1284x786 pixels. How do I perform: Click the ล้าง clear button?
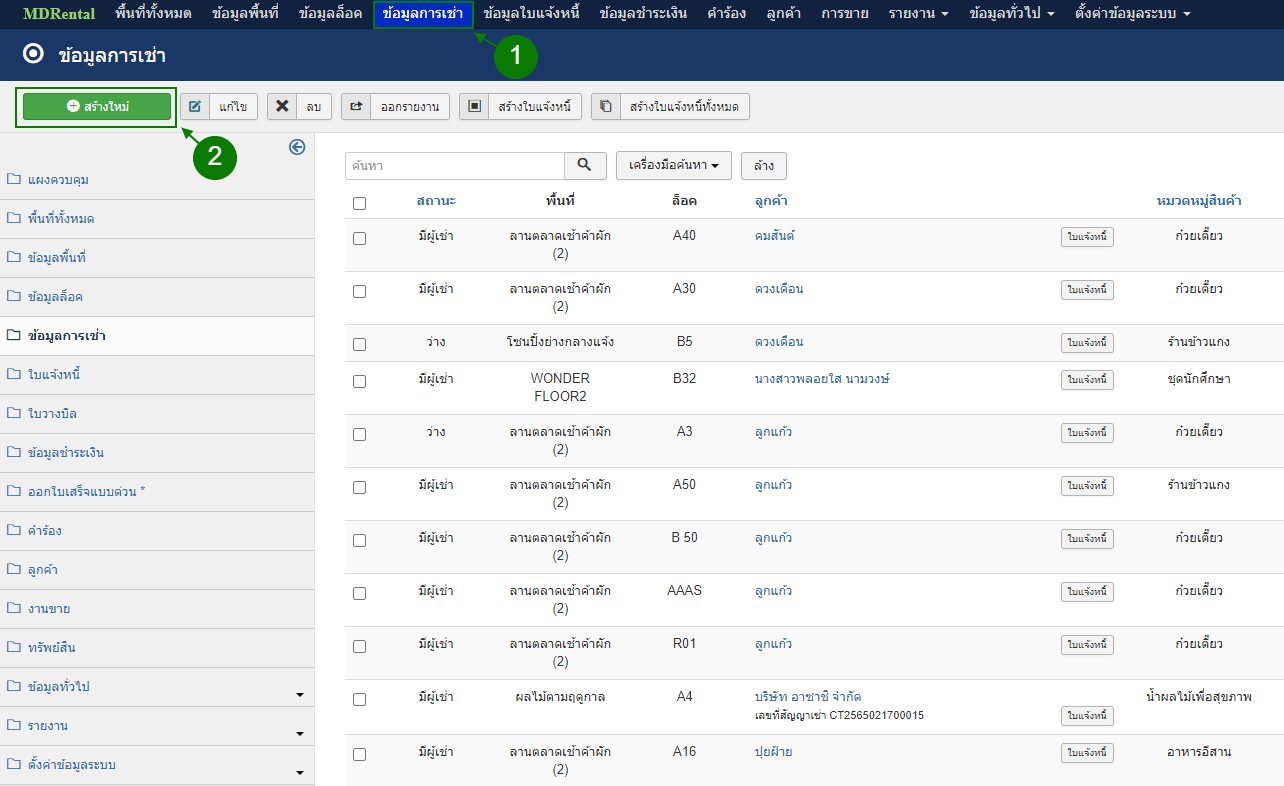[764, 166]
